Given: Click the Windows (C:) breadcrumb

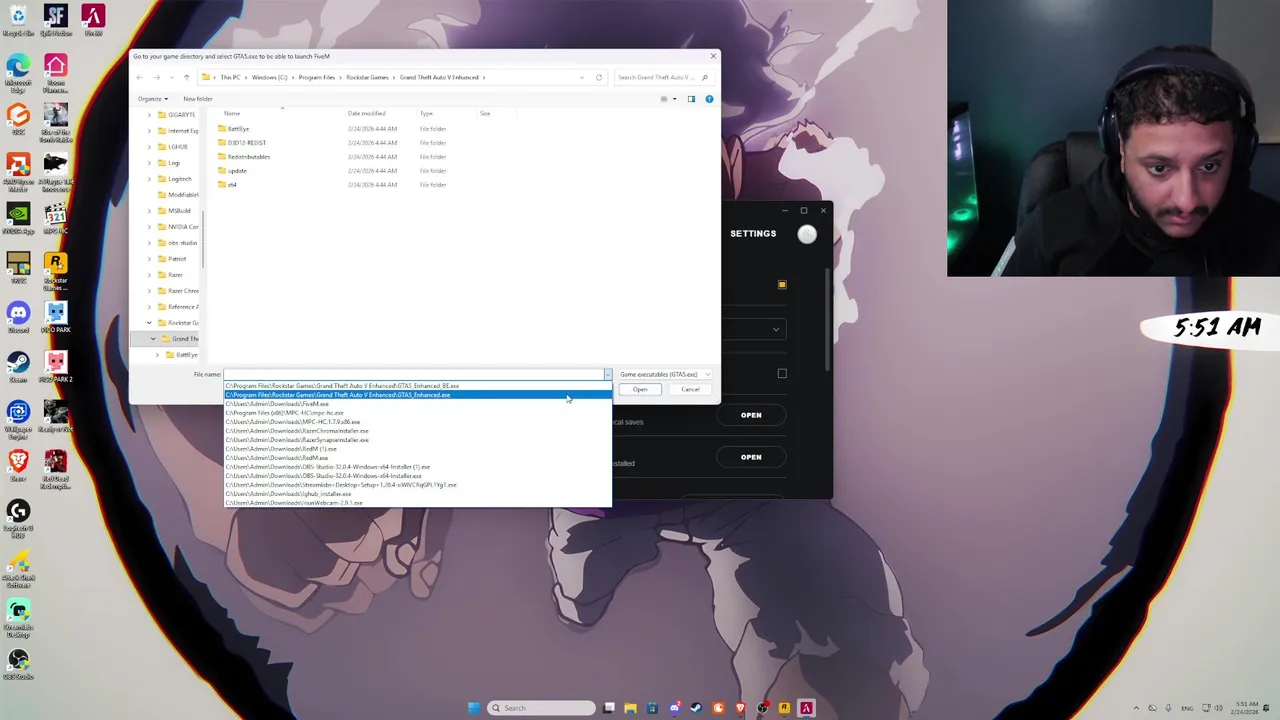Looking at the screenshot, I should tap(269, 77).
